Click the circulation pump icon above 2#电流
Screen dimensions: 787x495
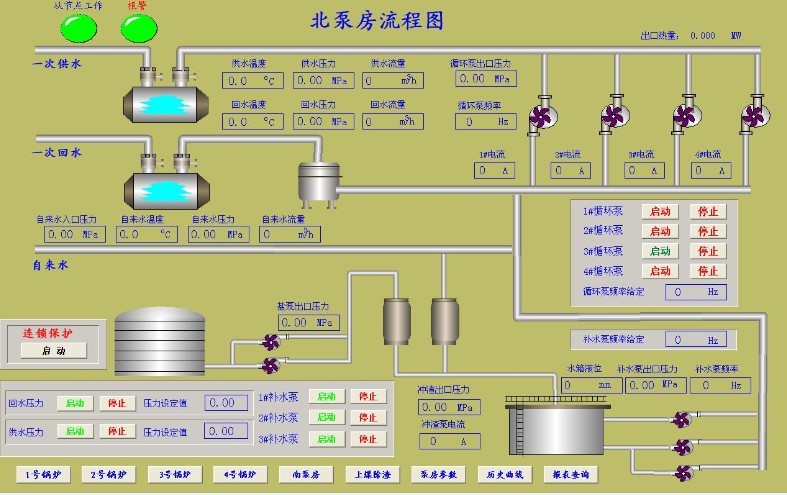pos(615,115)
